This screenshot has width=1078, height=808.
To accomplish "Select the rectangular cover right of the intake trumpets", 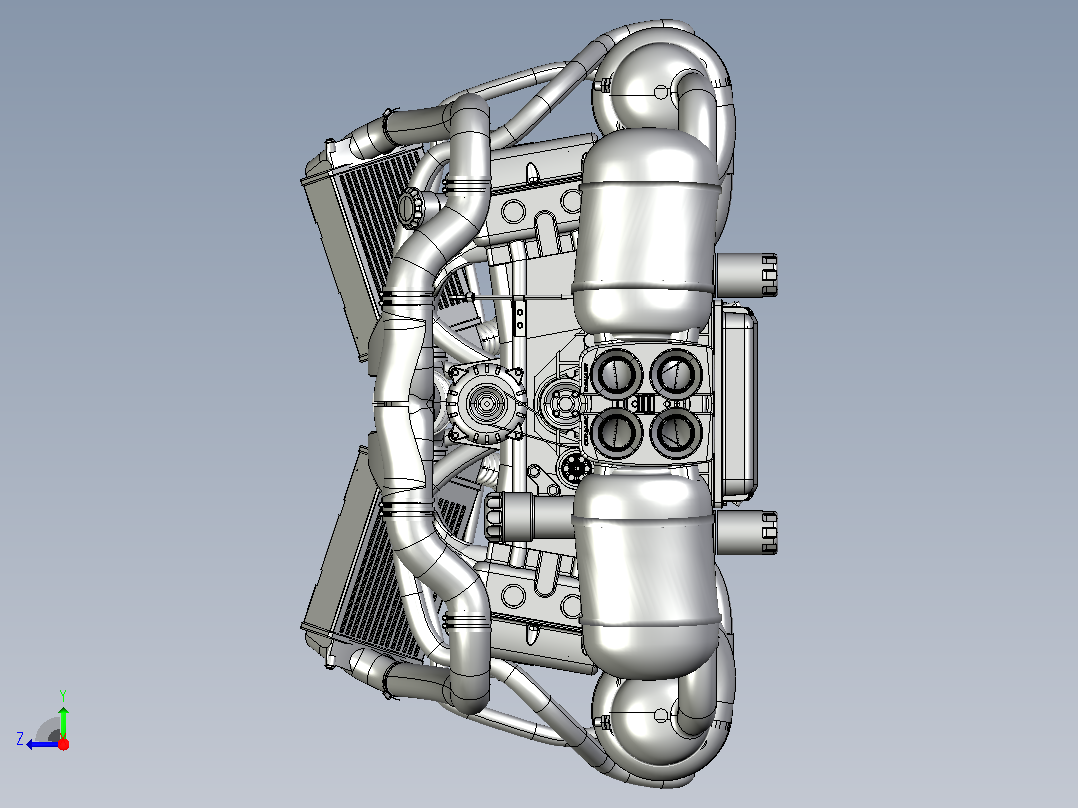I will click(x=736, y=404).
